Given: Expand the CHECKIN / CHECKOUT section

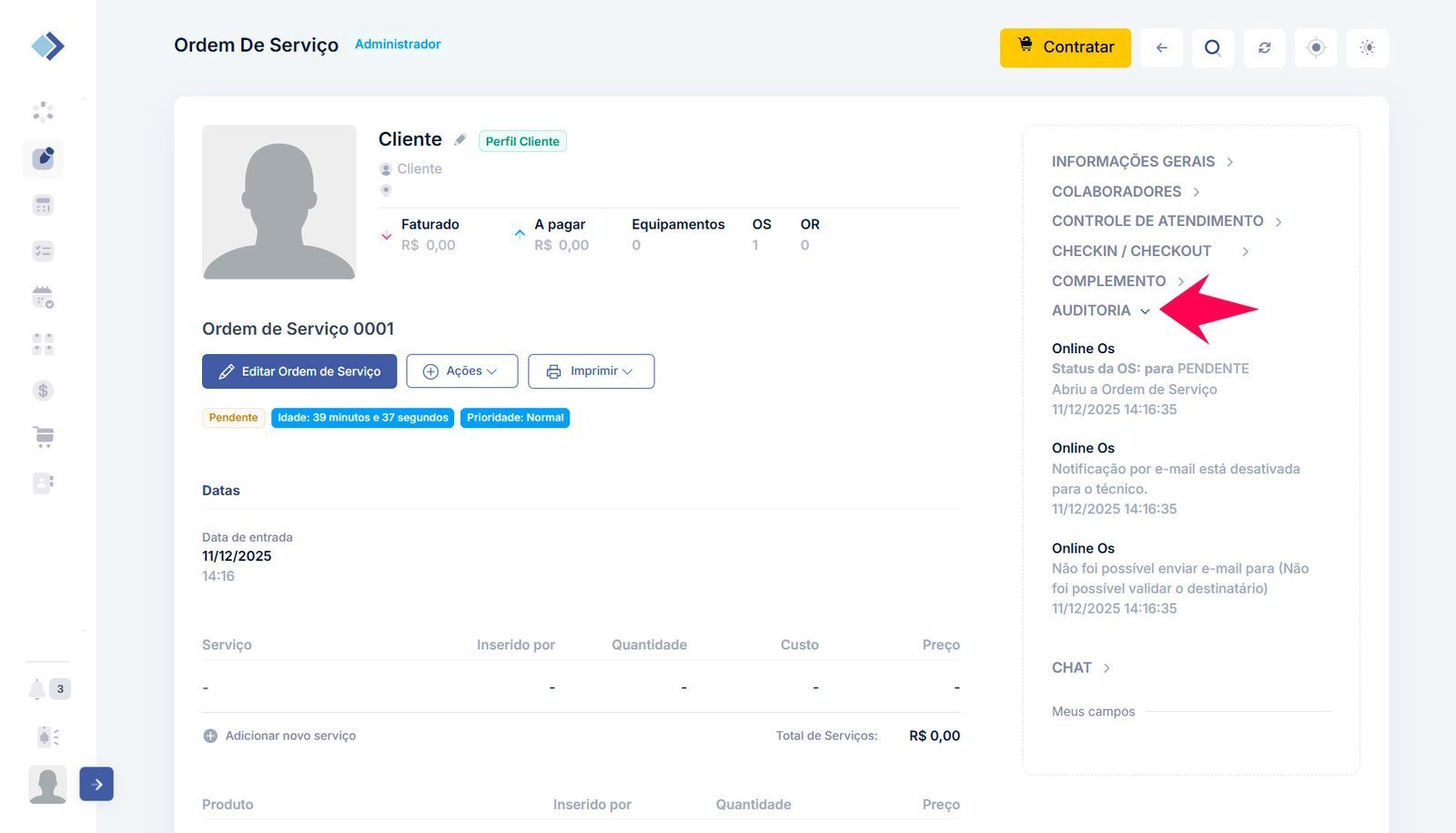Looking at the screenshot, I should (1149, 251).
